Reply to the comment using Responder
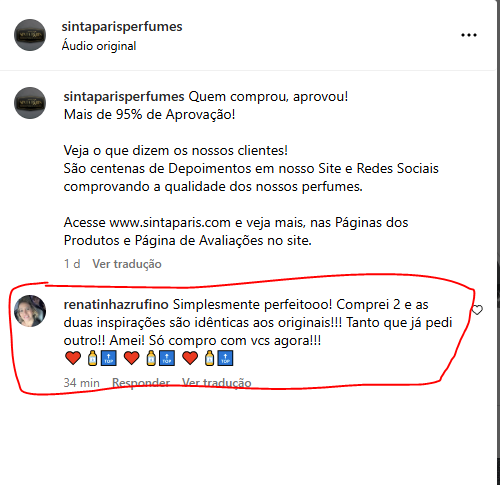Screen dimensions: 500x485 coord(141,383)
